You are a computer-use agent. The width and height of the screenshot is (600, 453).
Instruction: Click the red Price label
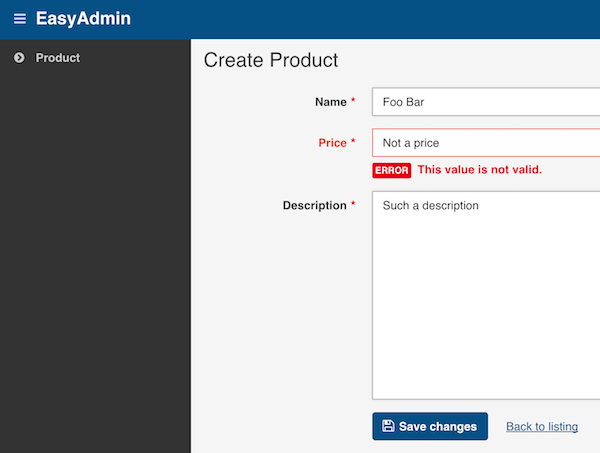coord(333,143)
